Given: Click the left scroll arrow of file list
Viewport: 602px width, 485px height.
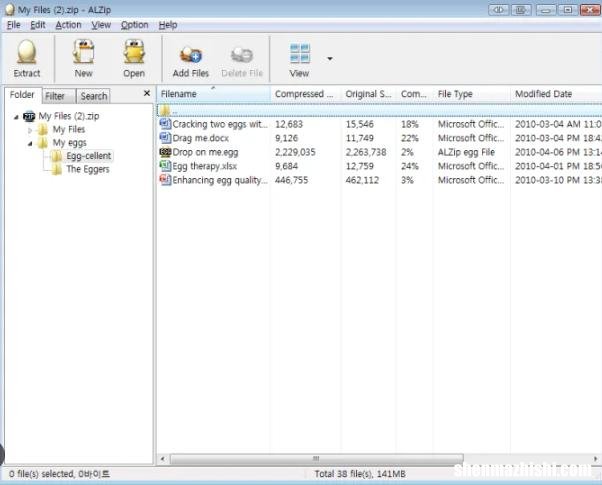Looking at the screenshot, I should 162,459.
